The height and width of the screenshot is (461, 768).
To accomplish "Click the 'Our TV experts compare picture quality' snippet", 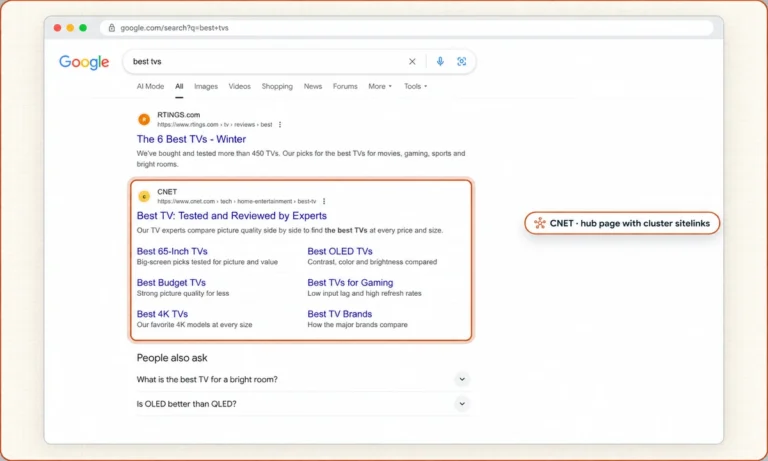I will [290, 230].
